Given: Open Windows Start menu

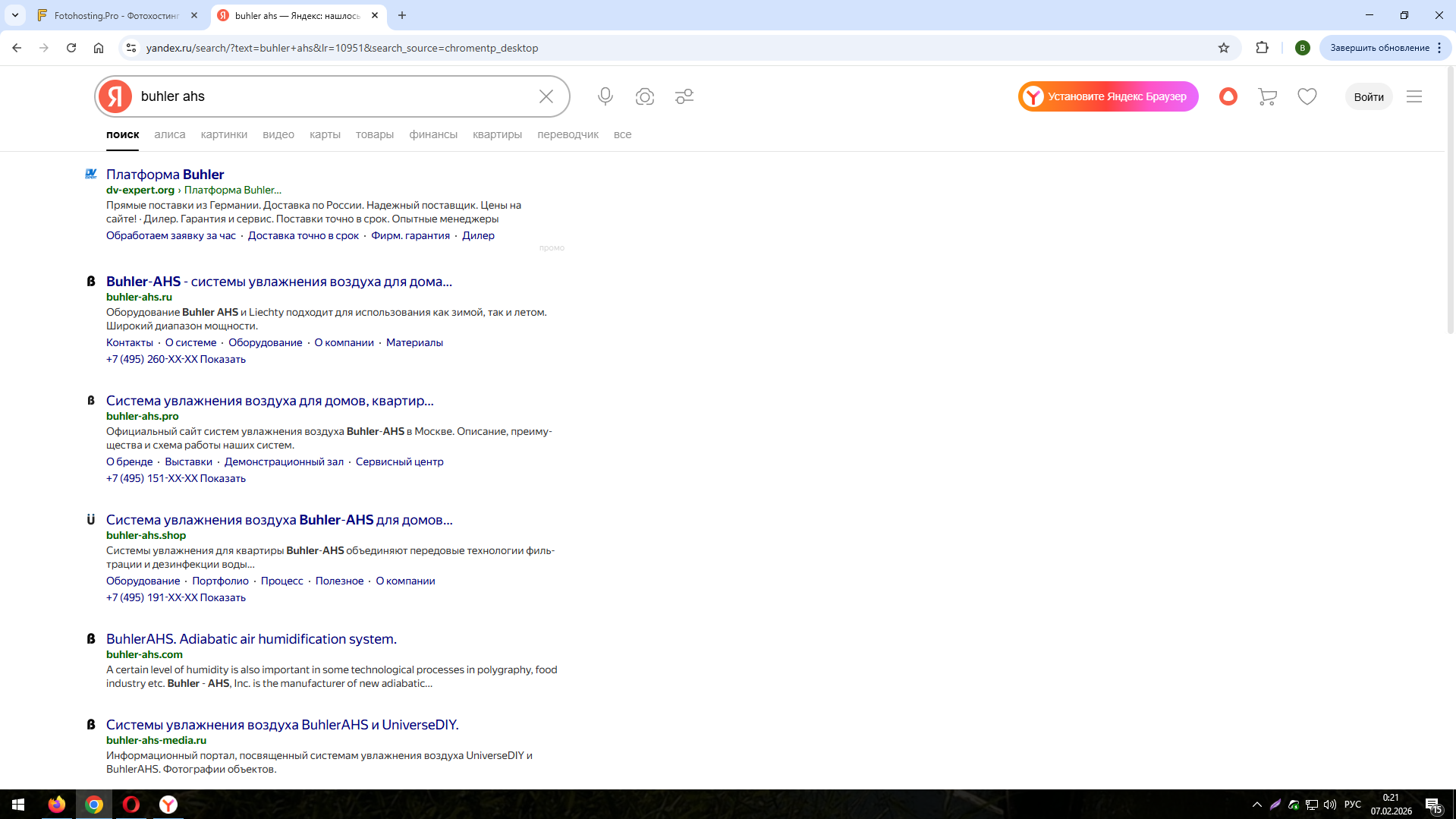Looking at the screenshot, I should coord(18,805).
